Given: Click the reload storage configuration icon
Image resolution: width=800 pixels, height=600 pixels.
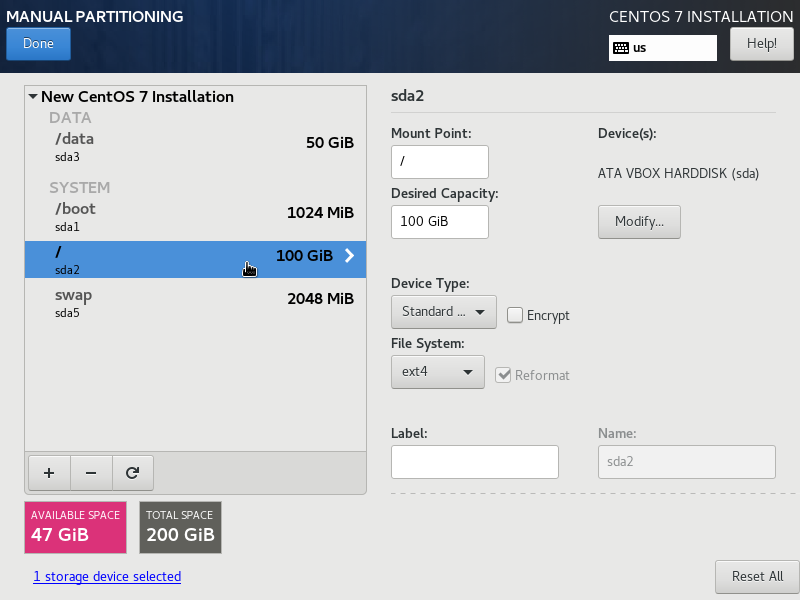Looking at the screenshot, I should pyautogui.click(x=131, y=470).
